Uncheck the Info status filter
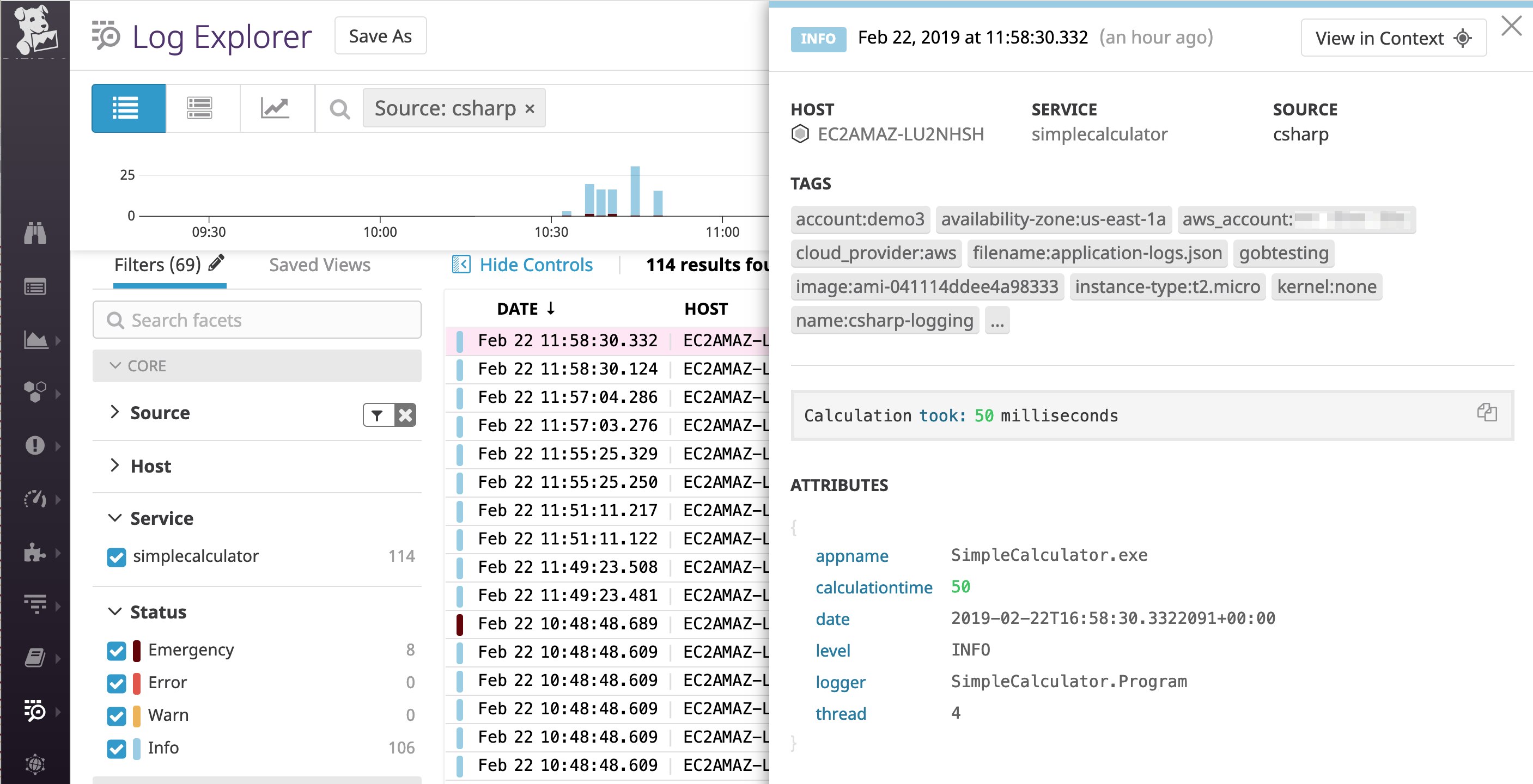 [x=117, y=748]
